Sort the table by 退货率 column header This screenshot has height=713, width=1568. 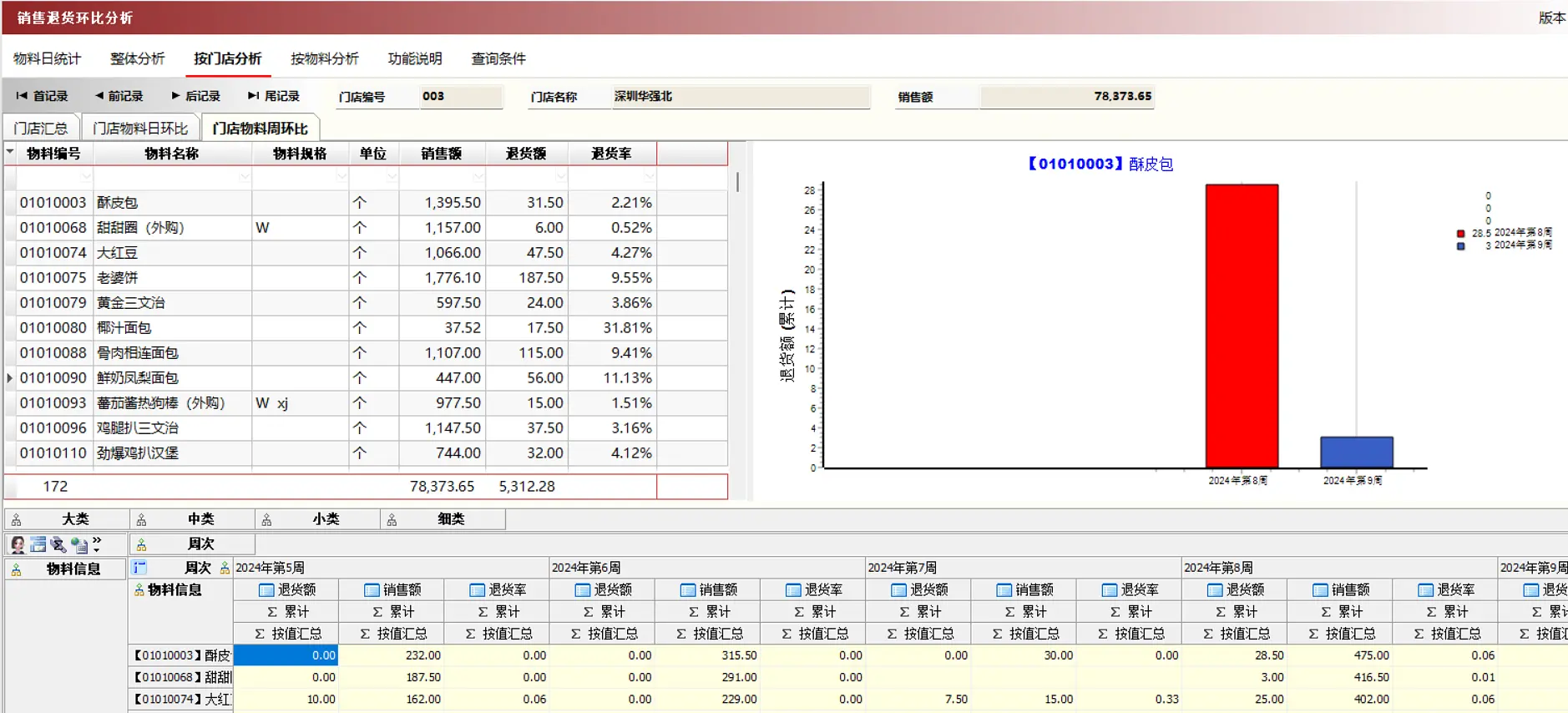611,154
